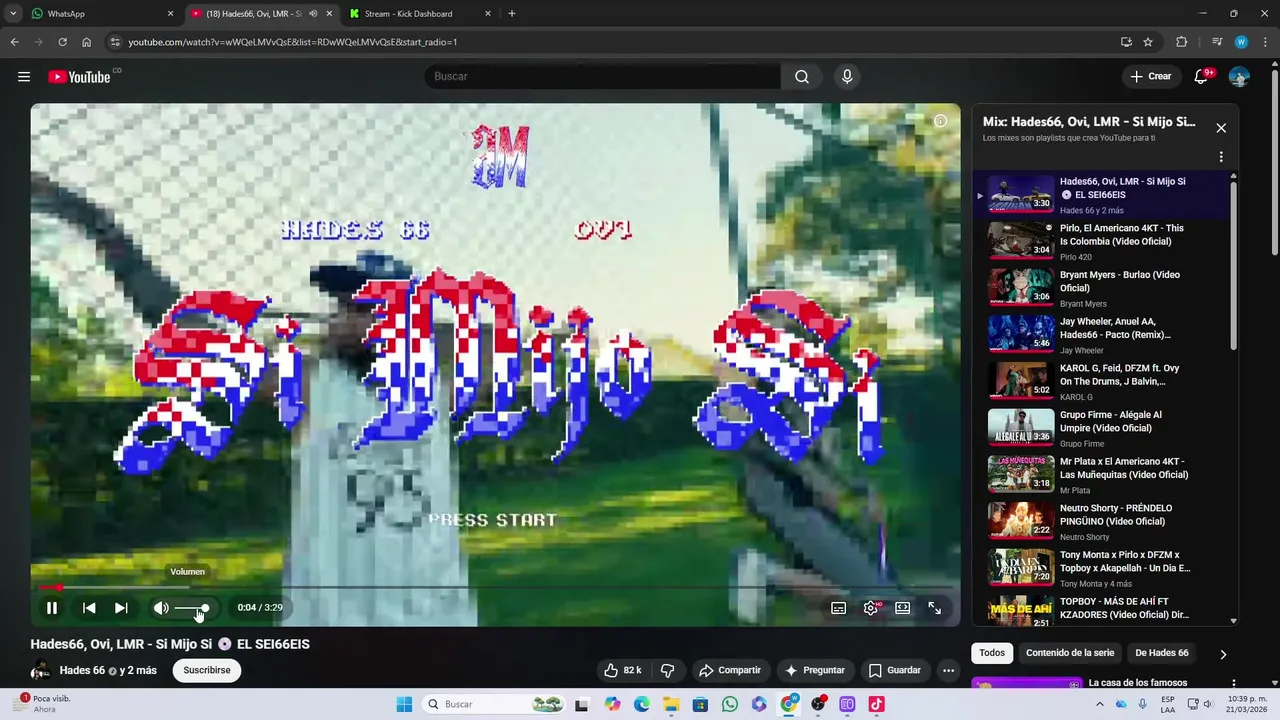The width and height of the screenshot is (1280, 720).
Task: Go to previous video in mix
Action: click(89, 607)
